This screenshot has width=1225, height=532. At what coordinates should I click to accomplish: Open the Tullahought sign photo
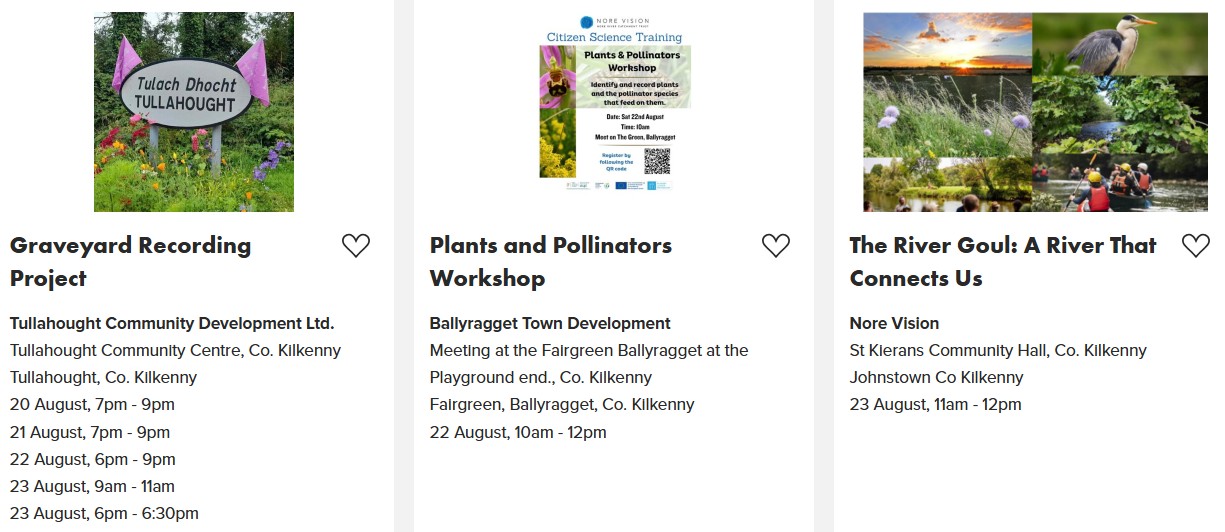point(194,112)
